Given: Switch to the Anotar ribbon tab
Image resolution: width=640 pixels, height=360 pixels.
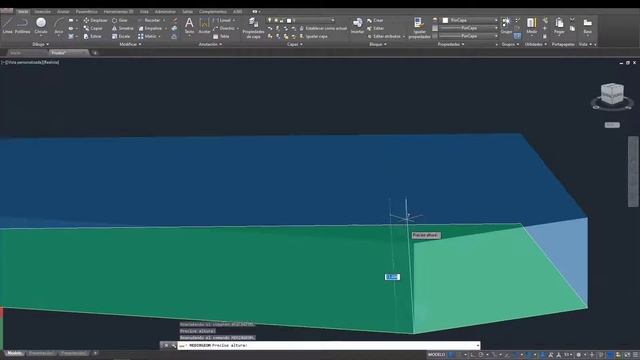Looking at the screenshot, I should point(63,11).
